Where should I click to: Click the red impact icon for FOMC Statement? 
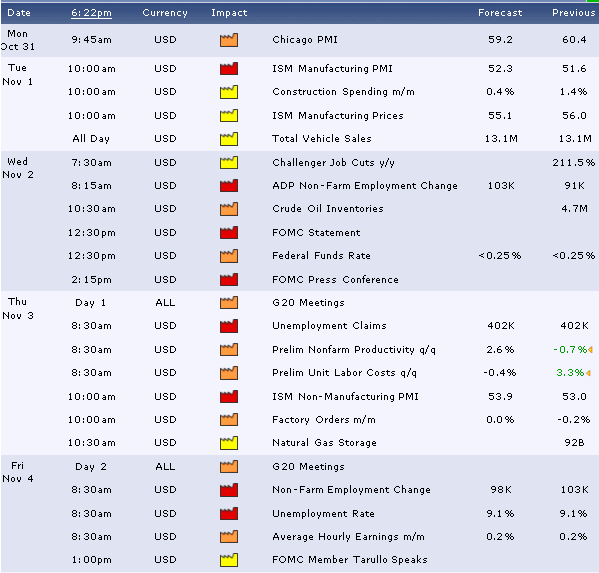(x=229, y=233)
